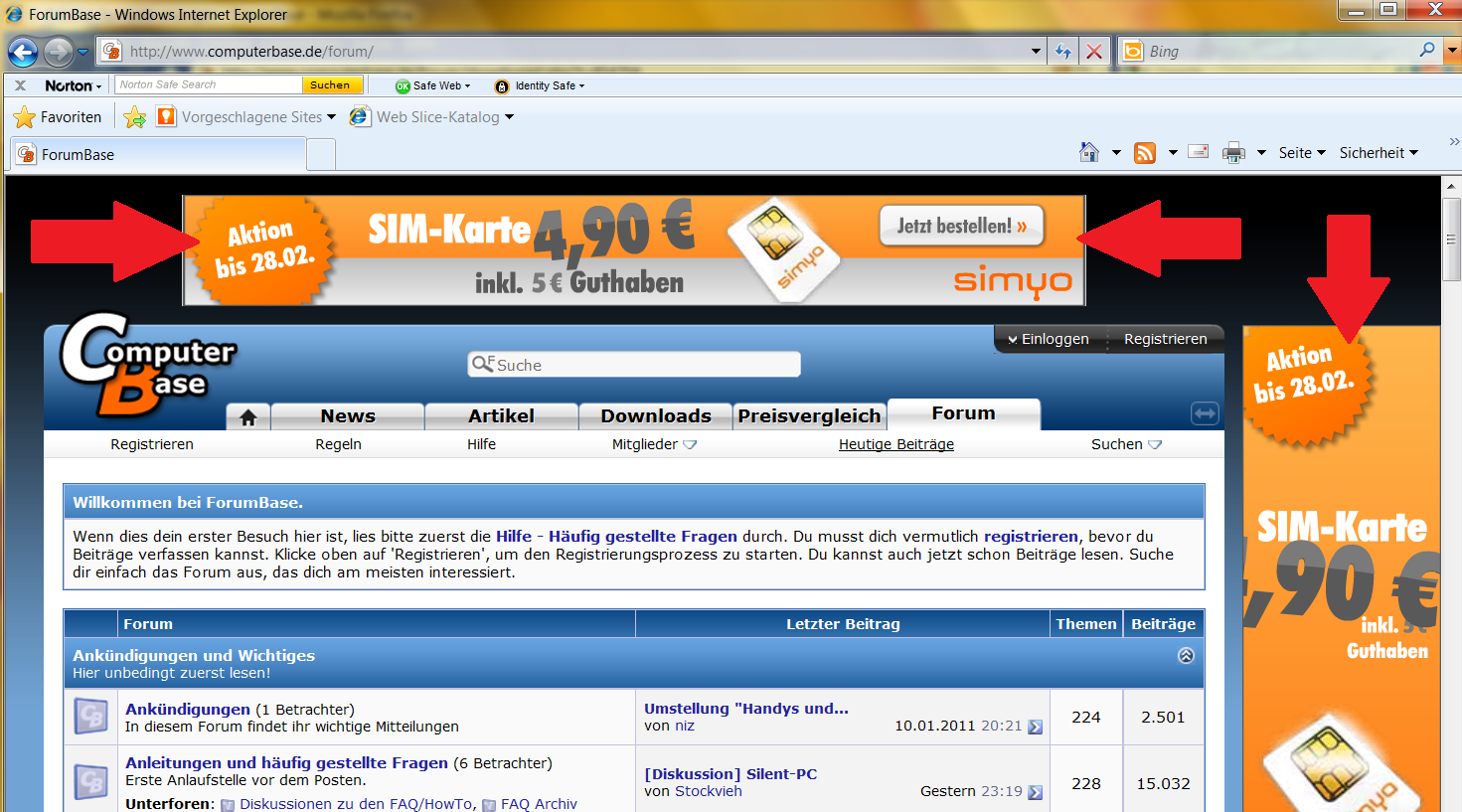The image size is (1462, 812).
Task: Open the Einloggen login dropdown
Action: [x=1048, y=339]
